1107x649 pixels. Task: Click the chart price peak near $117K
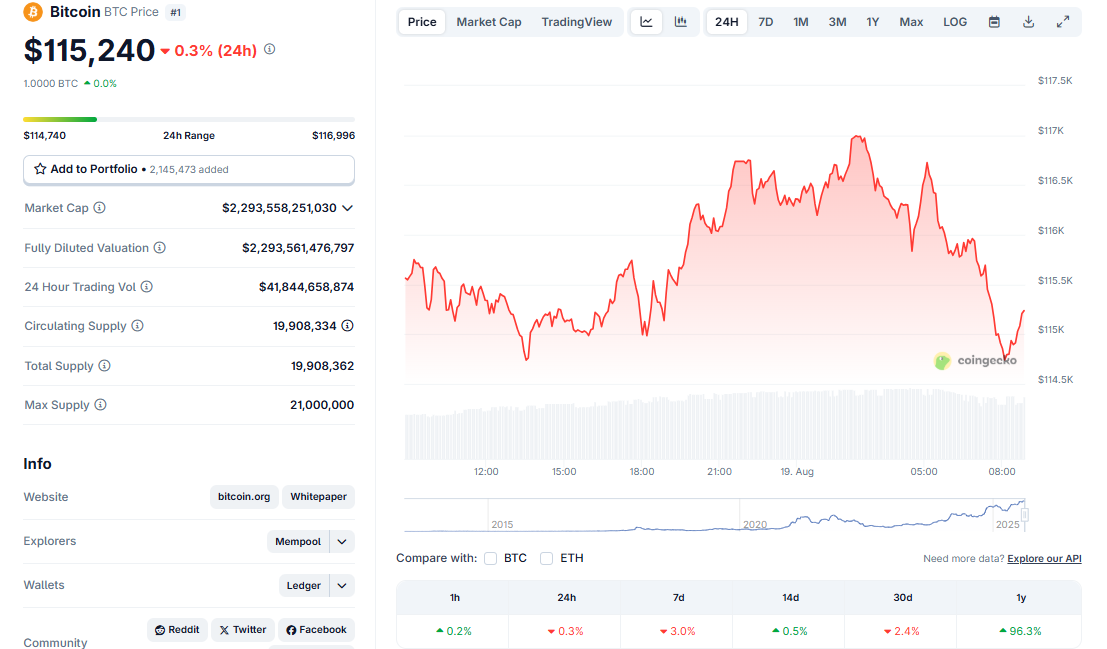pos(858,137)
